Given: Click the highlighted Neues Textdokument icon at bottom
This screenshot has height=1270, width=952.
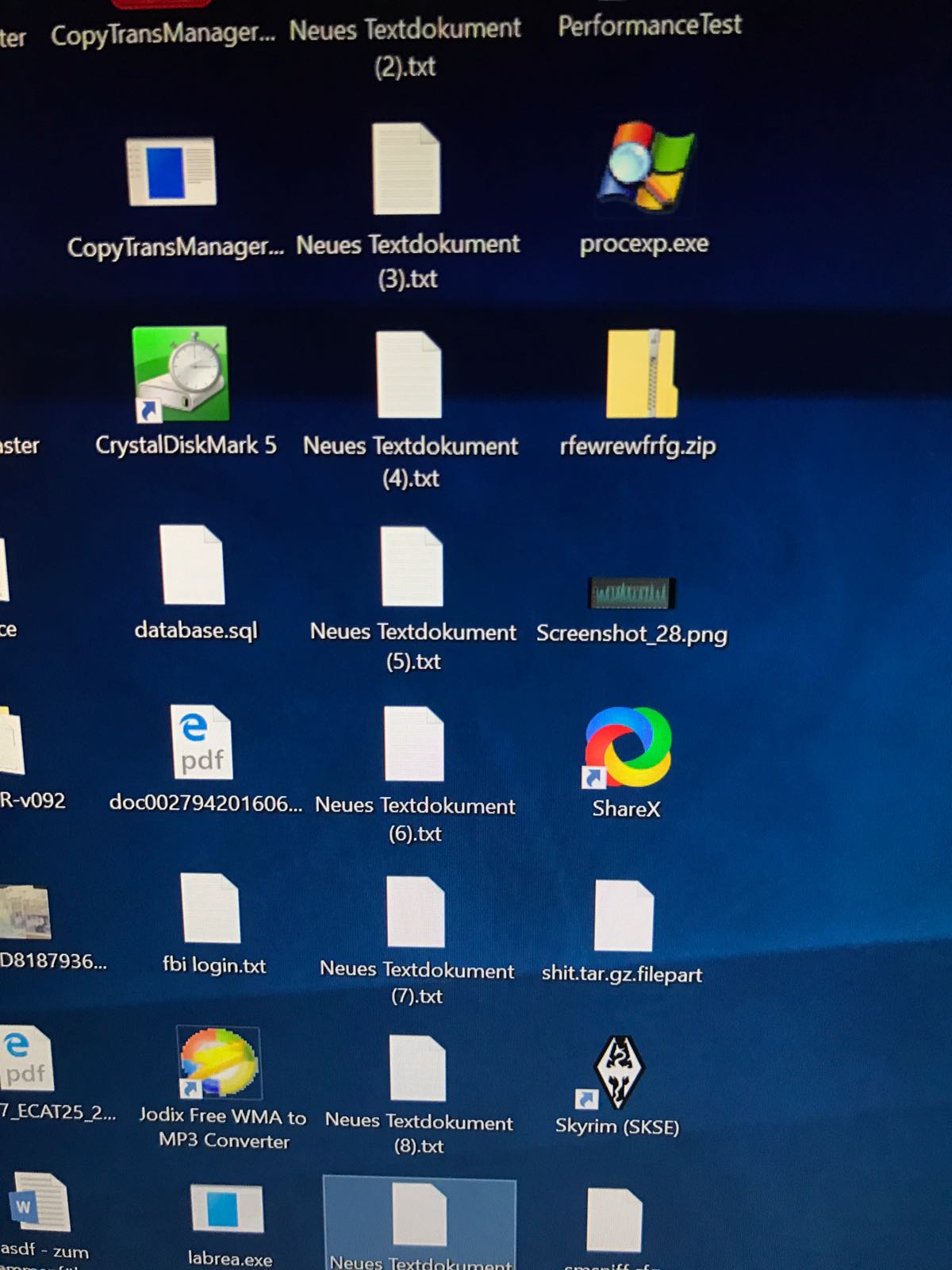Looking at the screenshot, I should click(x=419, y=1214).
